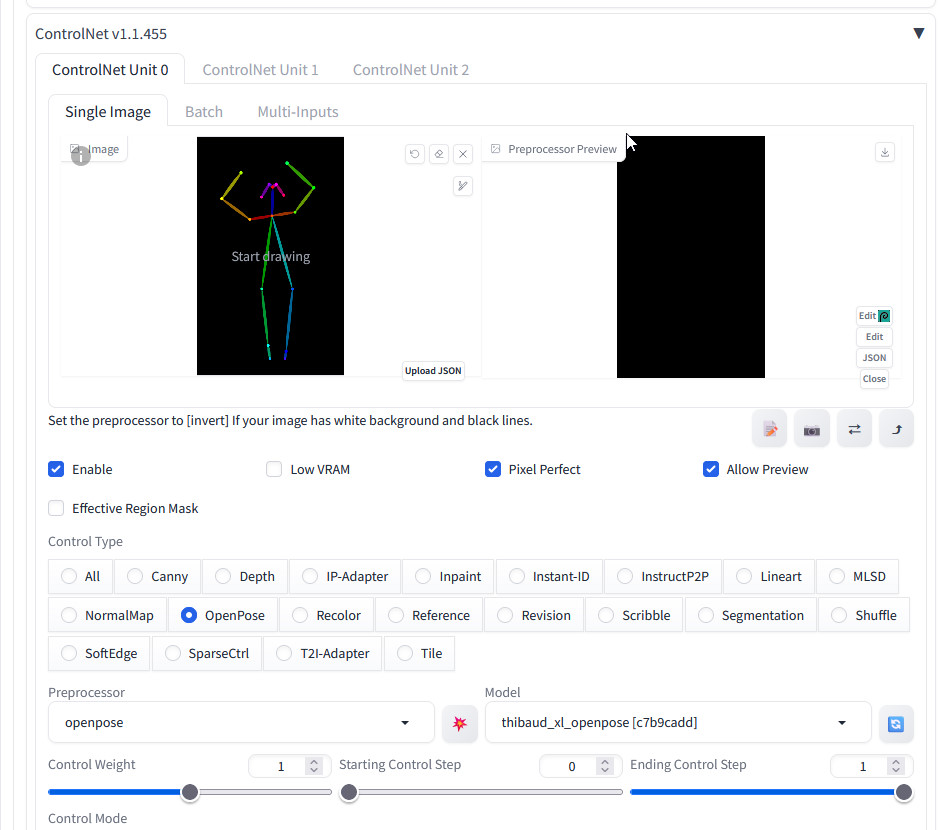The width and height of the screenshot is (939, 830).
Task: Open the brush color tool on the image canvas
Action: (463, 186)
